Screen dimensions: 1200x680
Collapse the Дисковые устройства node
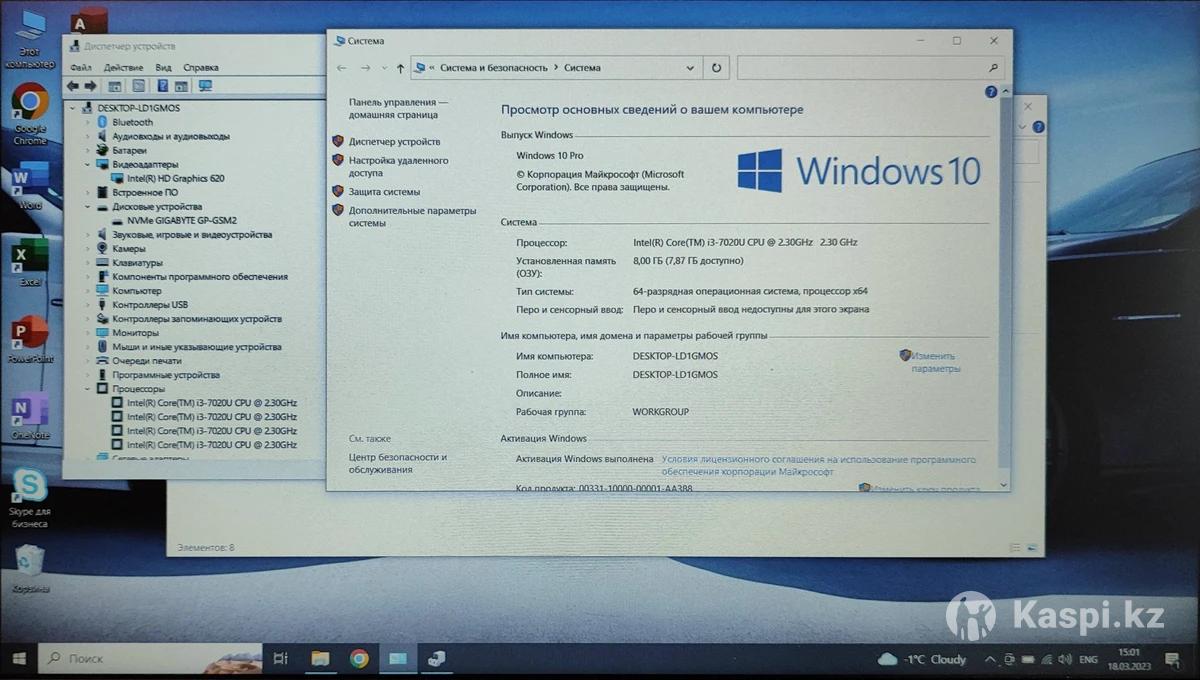click(x=88, y=206)
